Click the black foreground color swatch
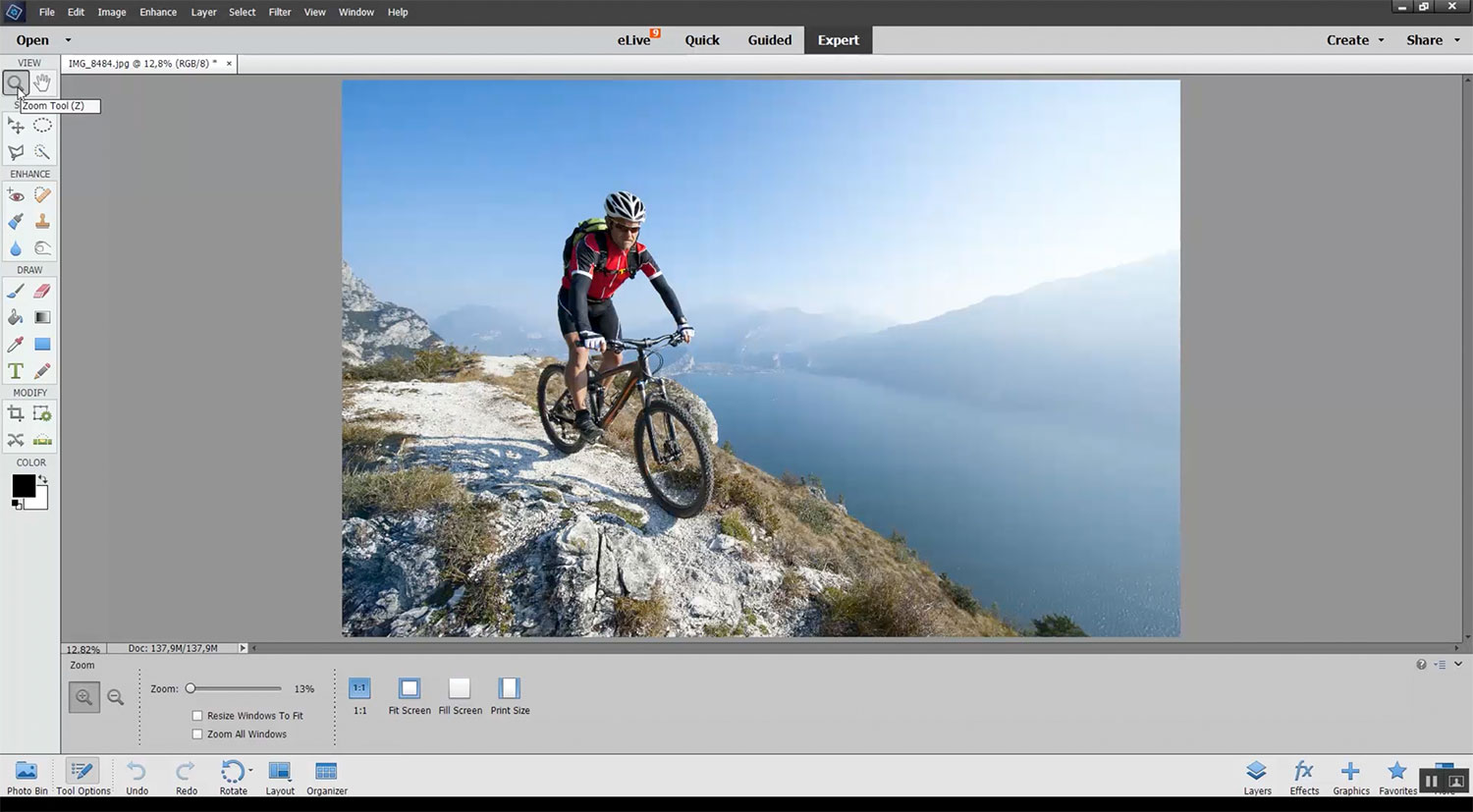 tap(24, 486)
